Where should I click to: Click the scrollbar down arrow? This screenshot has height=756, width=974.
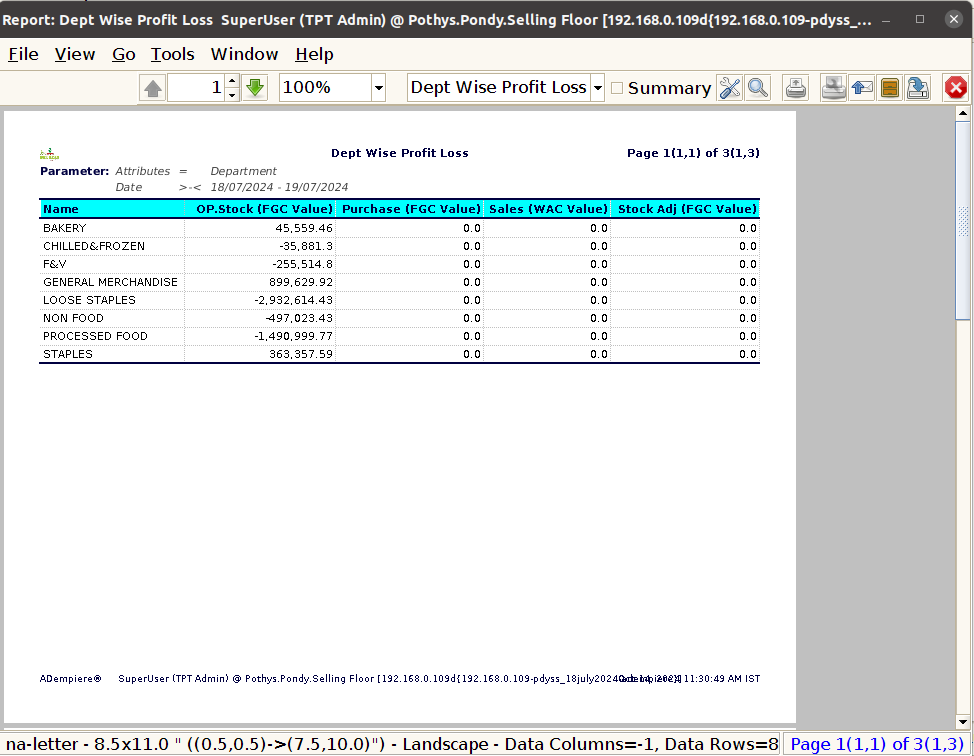tap(963, 722)
